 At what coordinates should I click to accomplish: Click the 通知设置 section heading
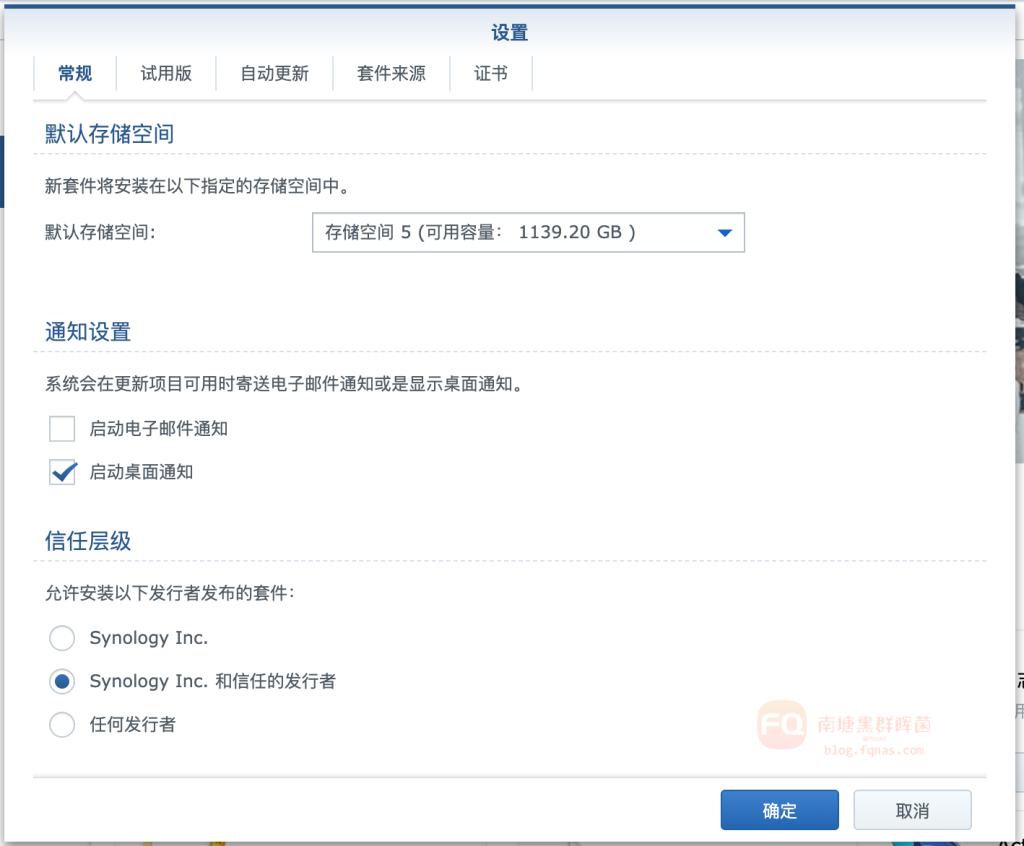pos(88,332)
